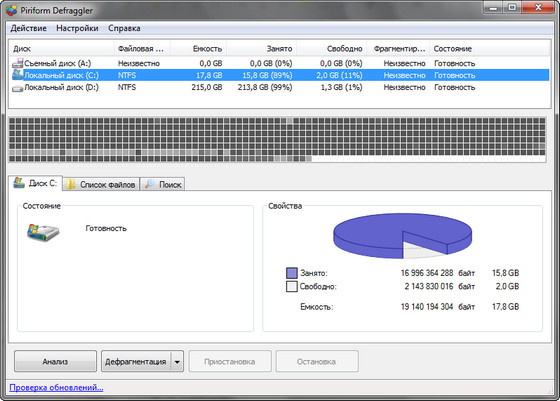Select the removable disk A: drive icon

[17, 64]
